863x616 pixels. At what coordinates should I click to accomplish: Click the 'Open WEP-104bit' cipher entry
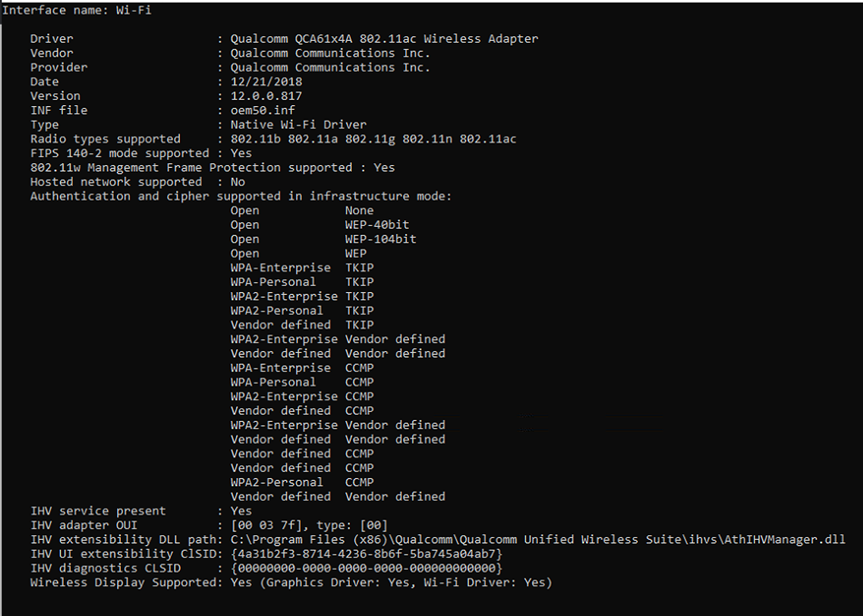(324, 239)
